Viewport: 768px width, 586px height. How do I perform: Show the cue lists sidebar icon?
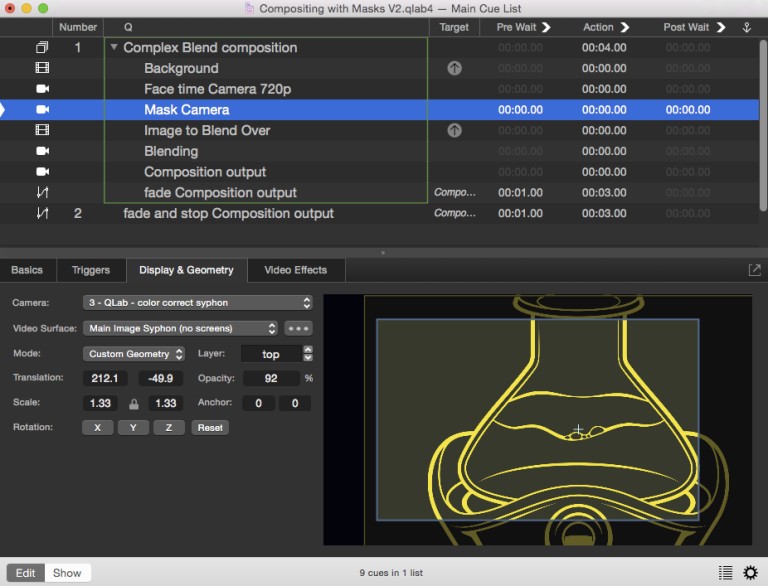point(725,573)
